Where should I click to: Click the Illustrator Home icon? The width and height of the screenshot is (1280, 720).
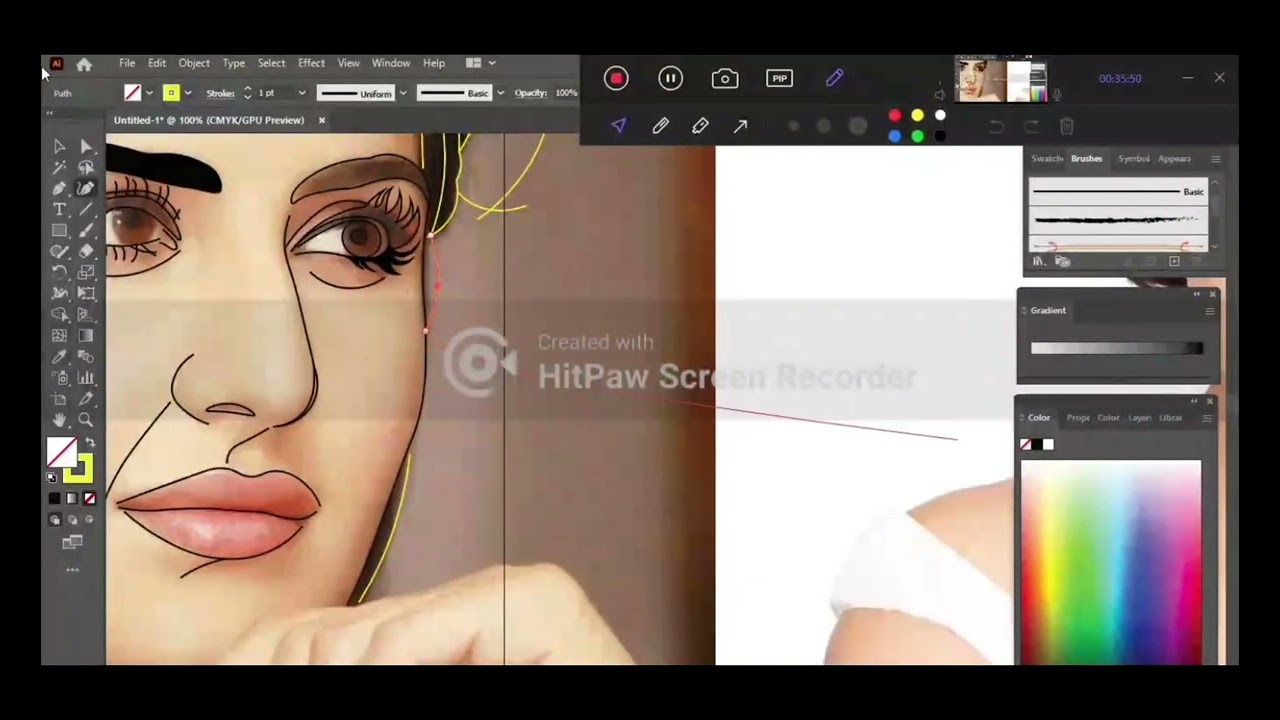tap(84, 64)
